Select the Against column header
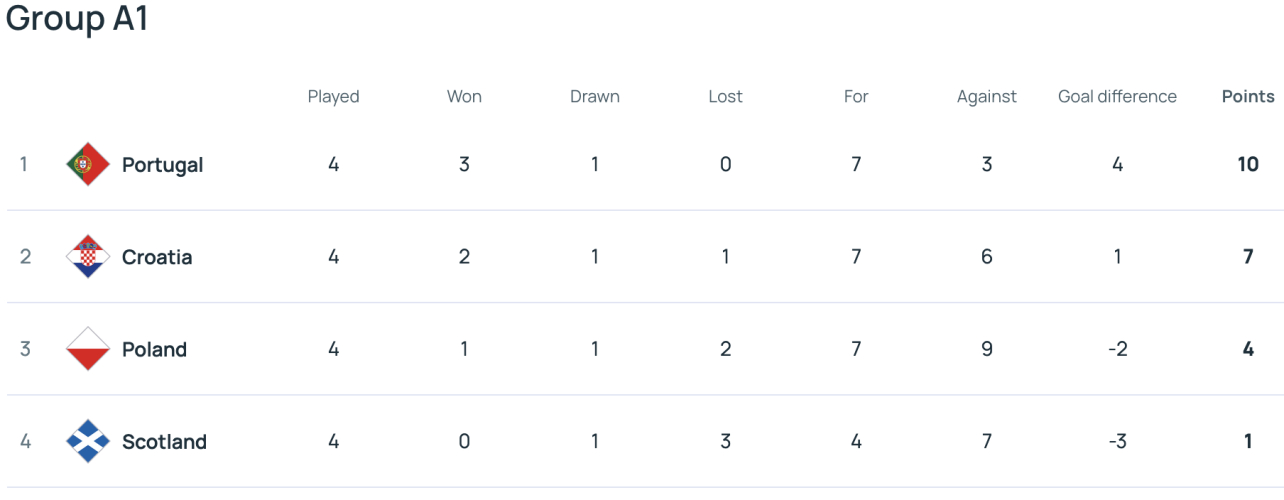 pyautogui.click(x=987, y=97)
